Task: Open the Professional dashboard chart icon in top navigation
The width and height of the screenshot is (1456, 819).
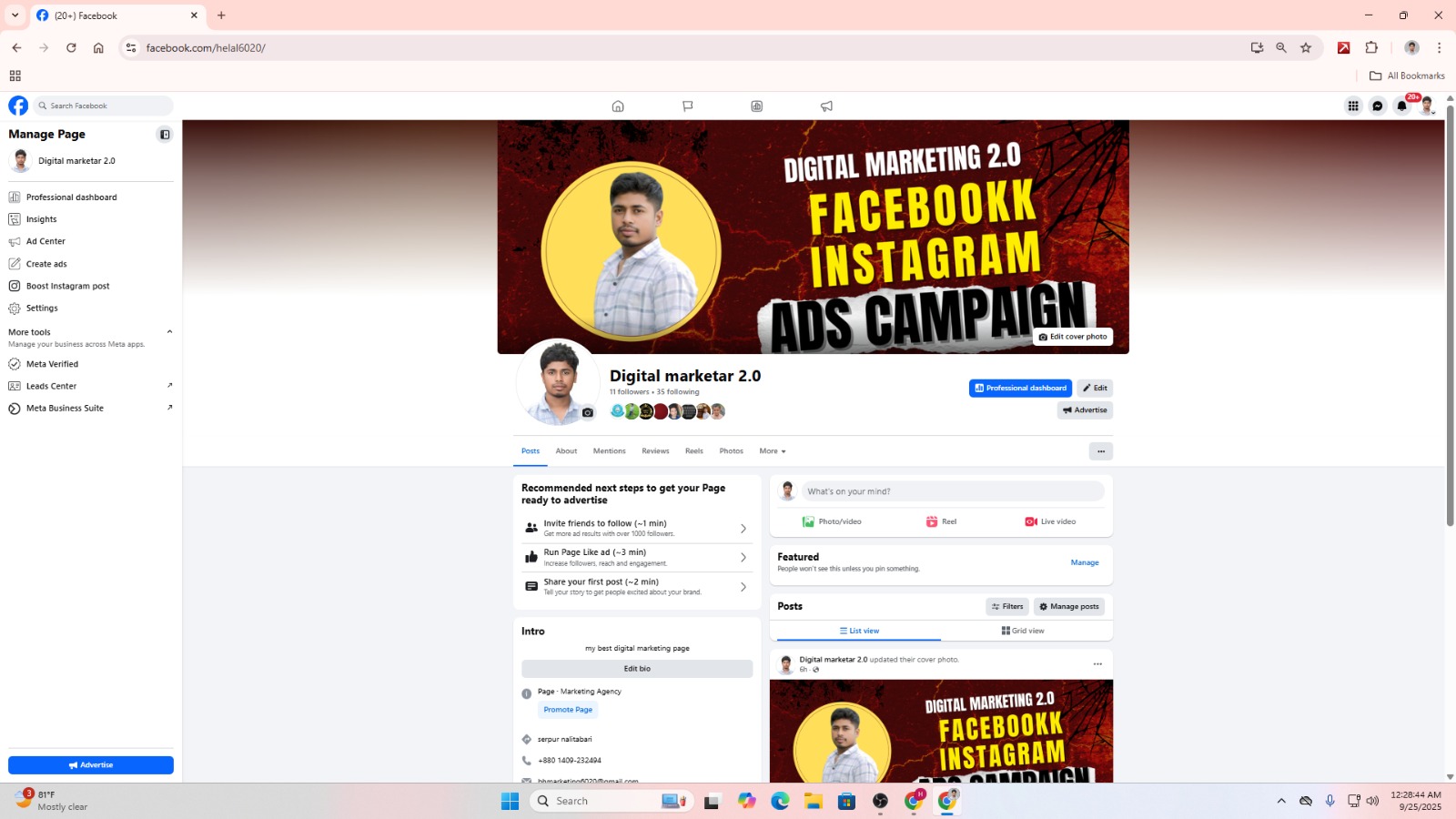Action: 757,106
